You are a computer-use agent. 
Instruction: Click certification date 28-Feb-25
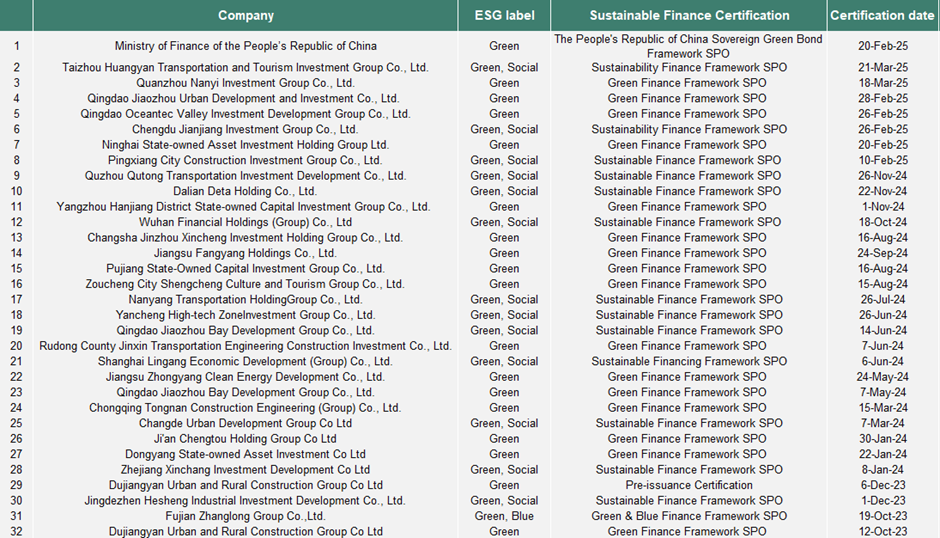coord(882,98)
